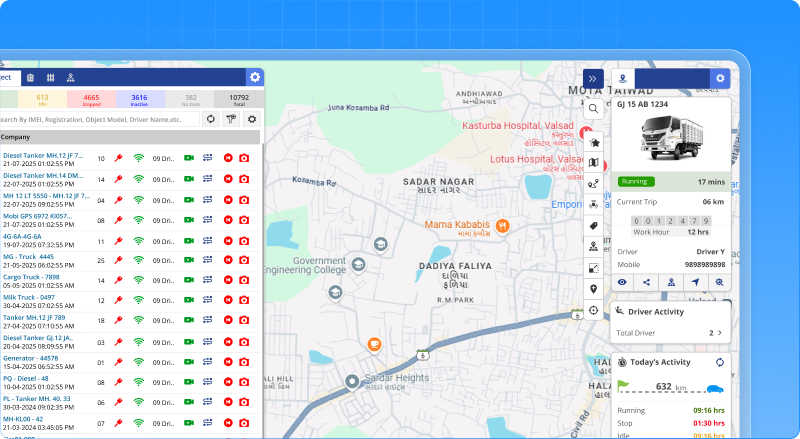
Task: Click the map search magnifier icon
Action: click(x=594, y=108)
